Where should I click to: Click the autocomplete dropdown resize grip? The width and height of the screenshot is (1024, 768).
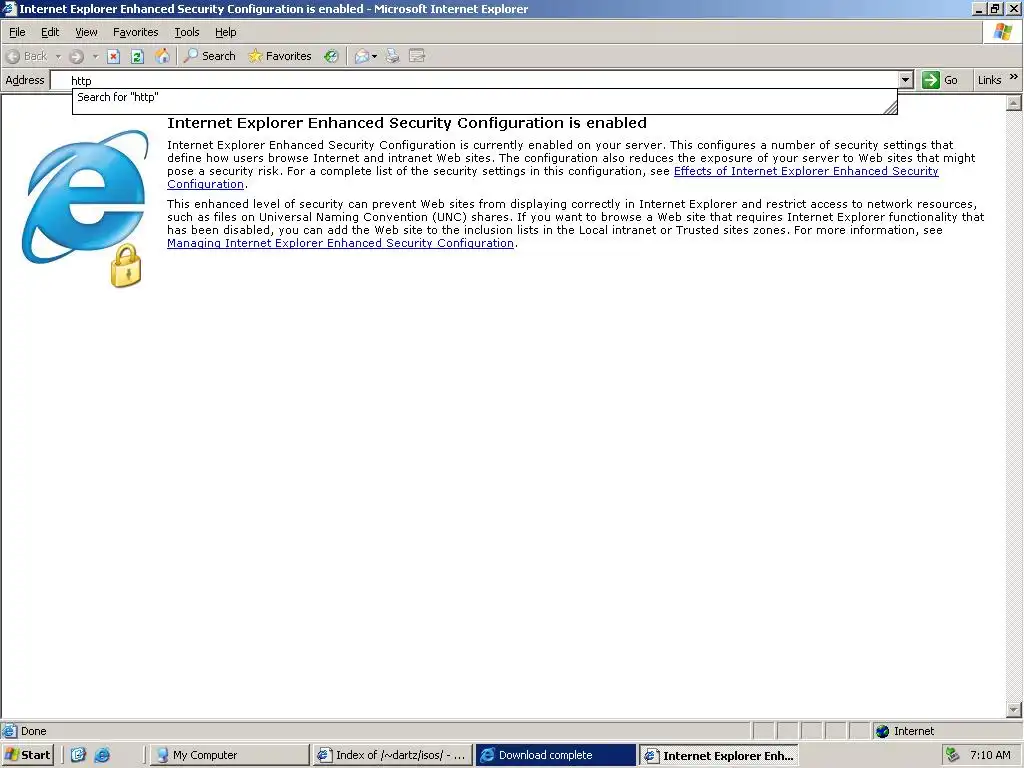pos(890,108)
